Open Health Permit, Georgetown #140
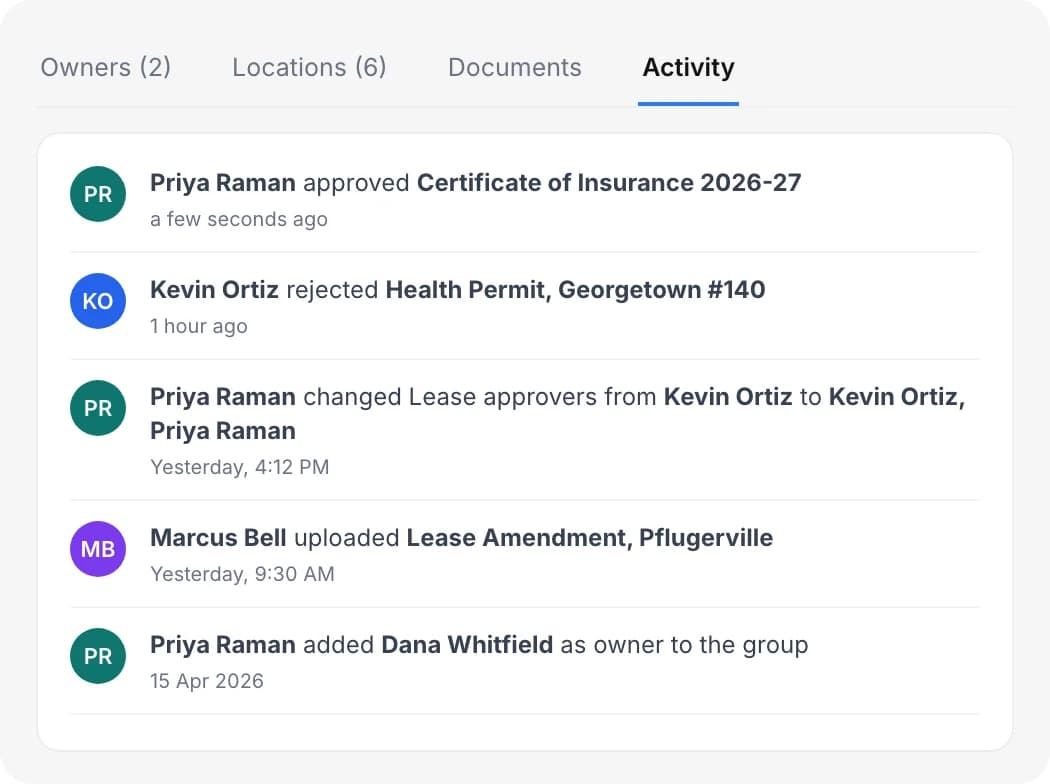 (x=575, y=290)
